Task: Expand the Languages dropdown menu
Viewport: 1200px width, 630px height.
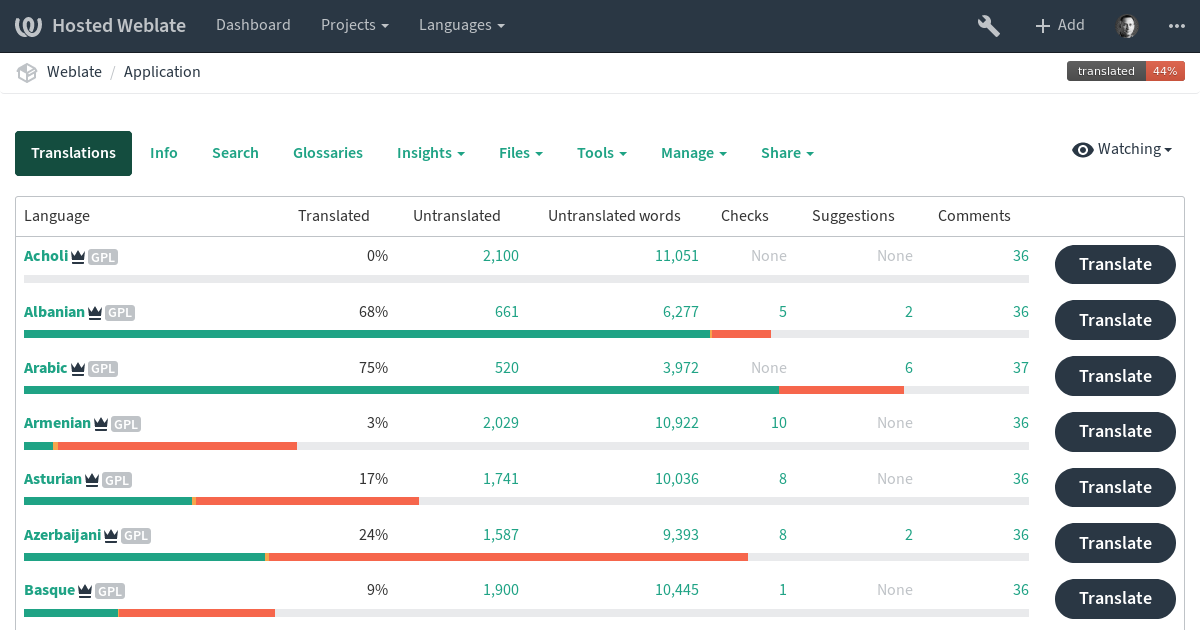Action: pyautogui.click(x=461, y=26)
